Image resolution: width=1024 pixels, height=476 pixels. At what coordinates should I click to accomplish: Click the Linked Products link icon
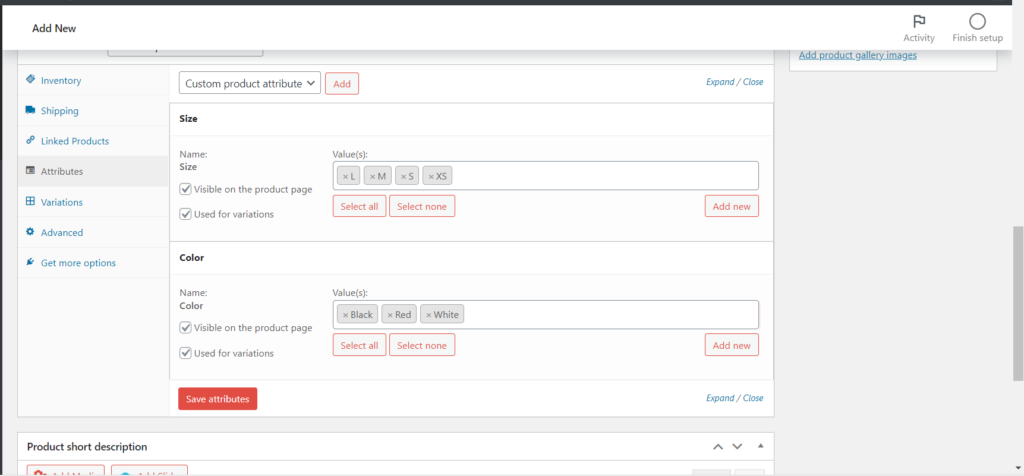tap(31, 141)
